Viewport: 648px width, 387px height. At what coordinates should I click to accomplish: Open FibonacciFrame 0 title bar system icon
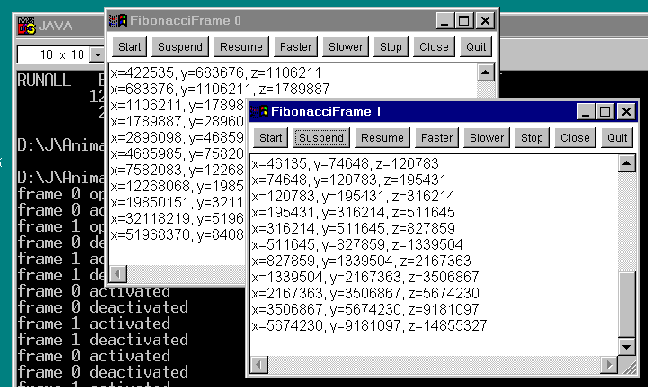click(x=117, y=20)
